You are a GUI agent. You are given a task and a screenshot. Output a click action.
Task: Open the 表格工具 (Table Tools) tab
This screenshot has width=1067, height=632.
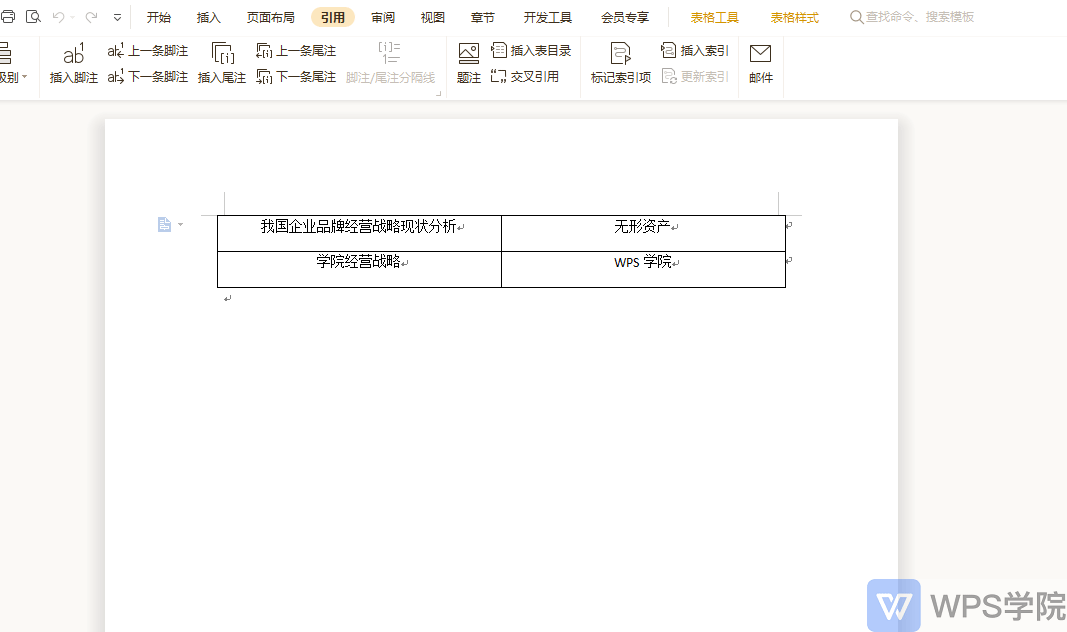715,17
